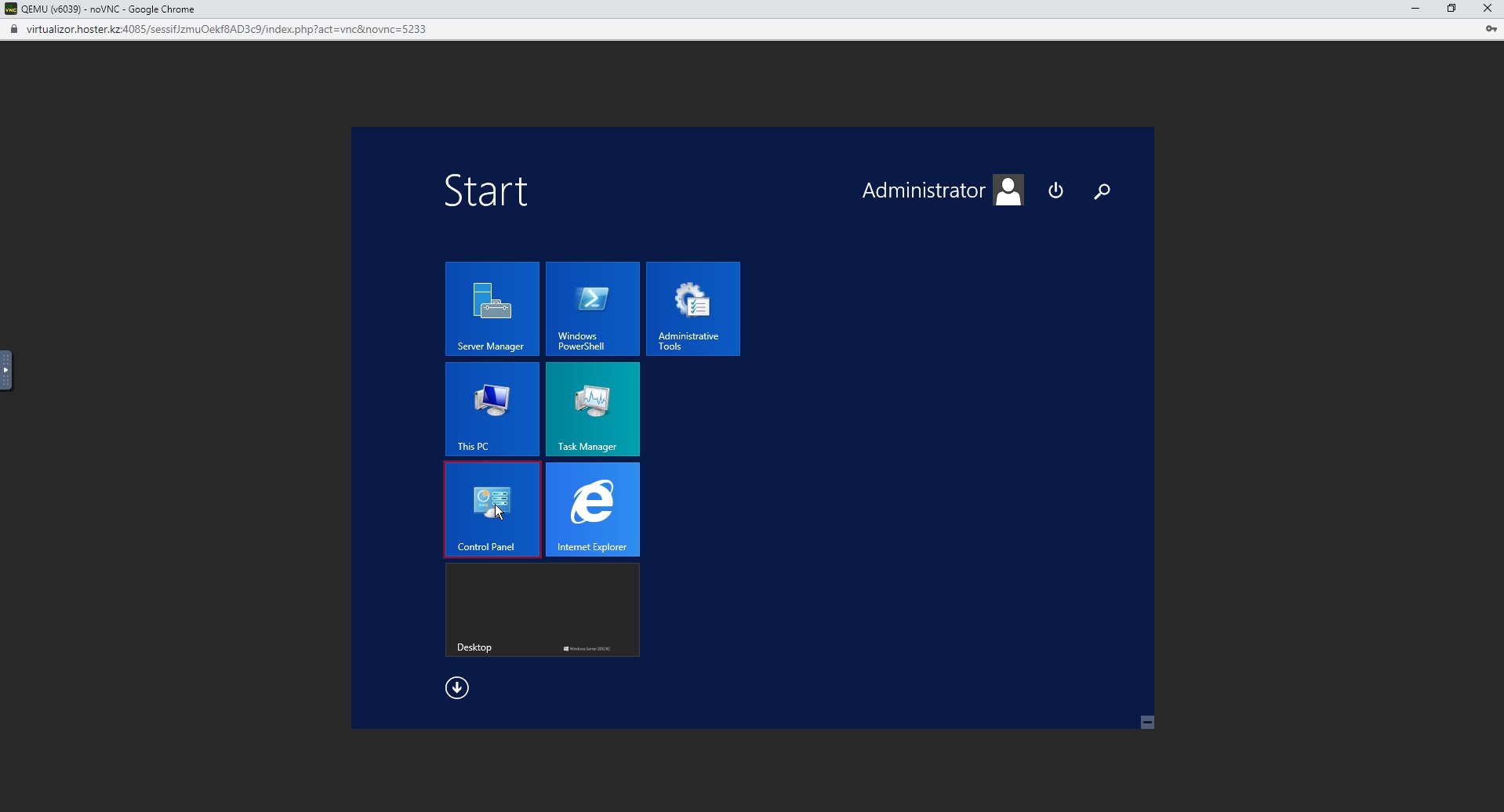Click the saved password key icon

click(1491, 29)
